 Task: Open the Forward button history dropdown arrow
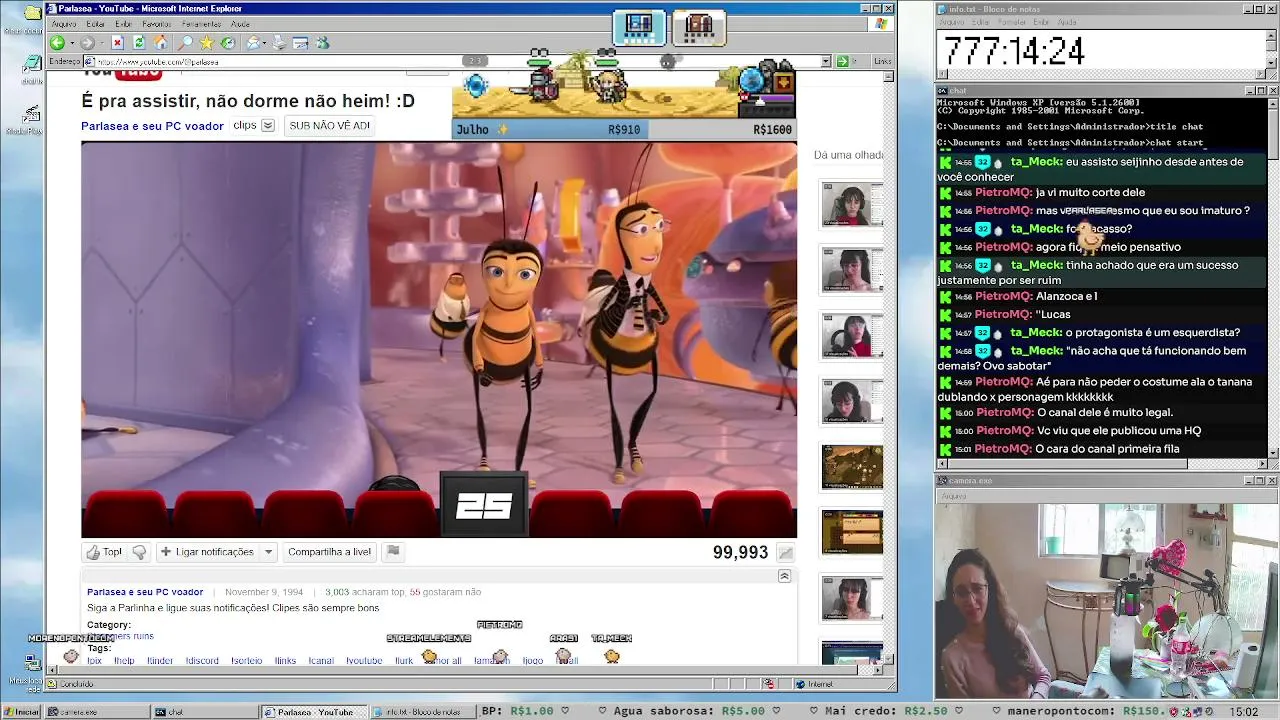click(100, 43)
